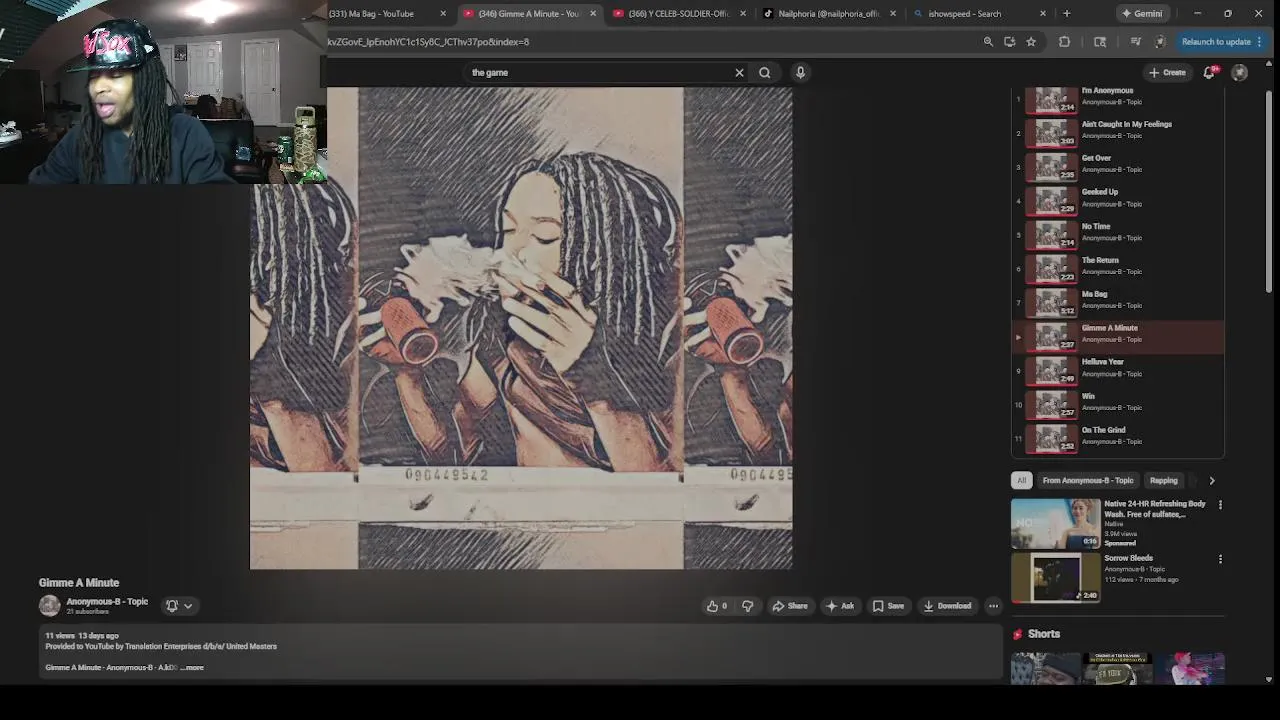Select the From Anonymous-B - Topic chip
The image size is (1280, 720).
[1088, 480]
